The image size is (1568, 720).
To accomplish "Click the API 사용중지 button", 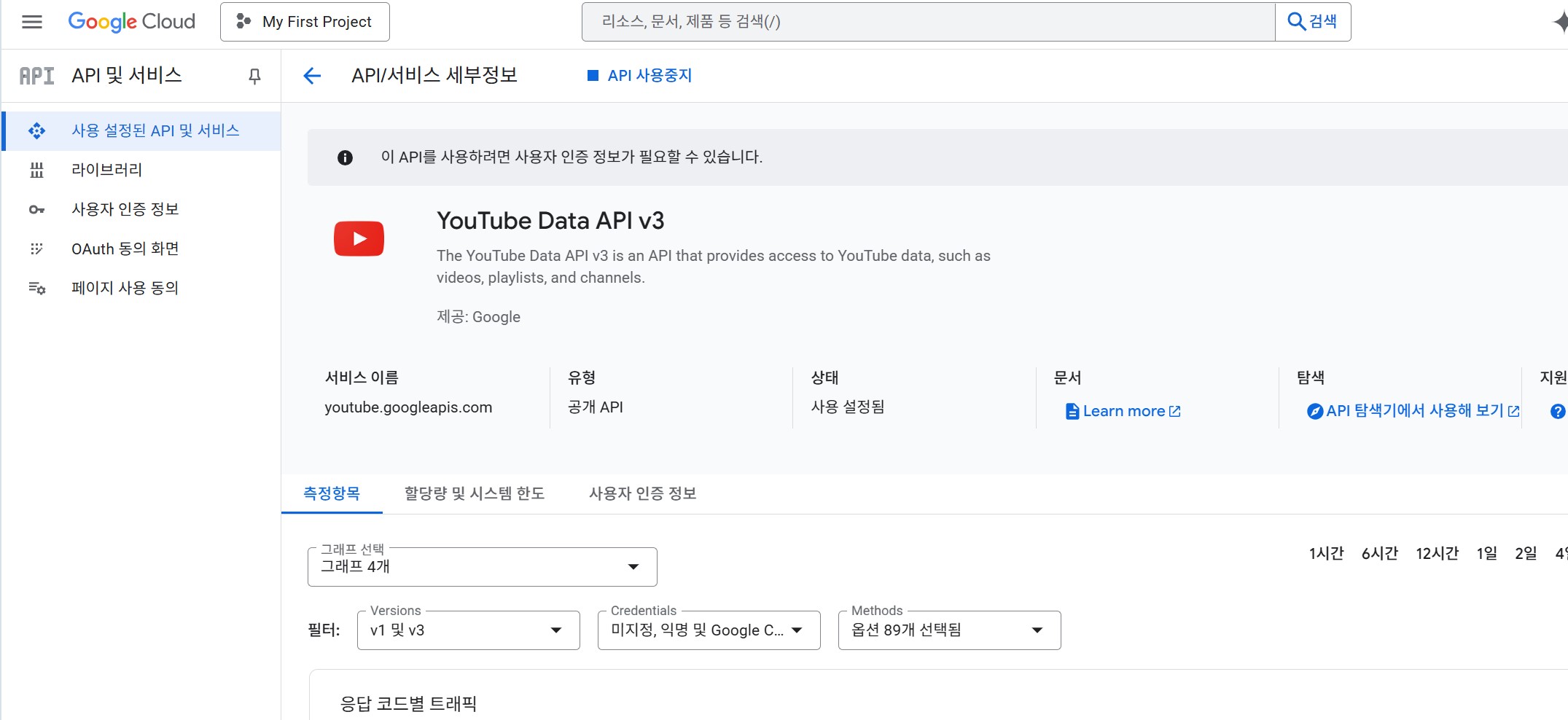I will tap(640, 76).
